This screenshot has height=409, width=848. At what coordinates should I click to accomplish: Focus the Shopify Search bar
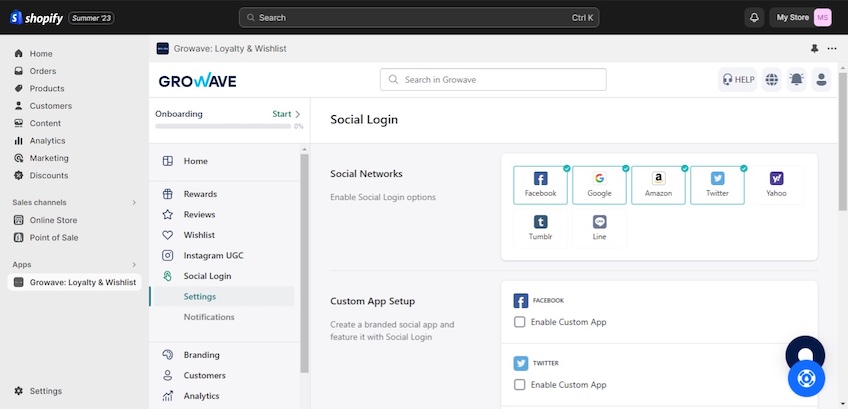419,17
